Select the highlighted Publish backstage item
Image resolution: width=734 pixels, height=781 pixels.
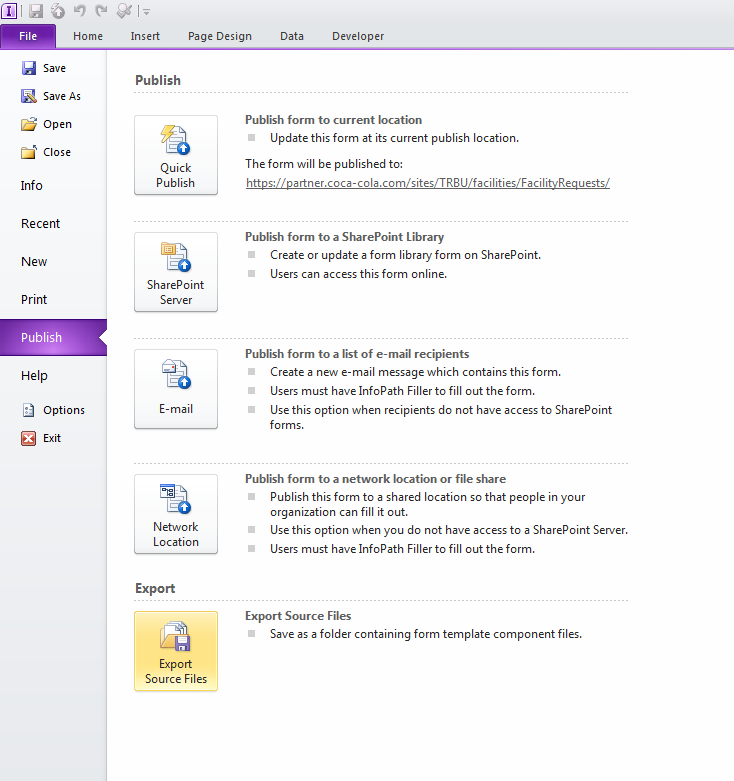(x=53, y=337)
